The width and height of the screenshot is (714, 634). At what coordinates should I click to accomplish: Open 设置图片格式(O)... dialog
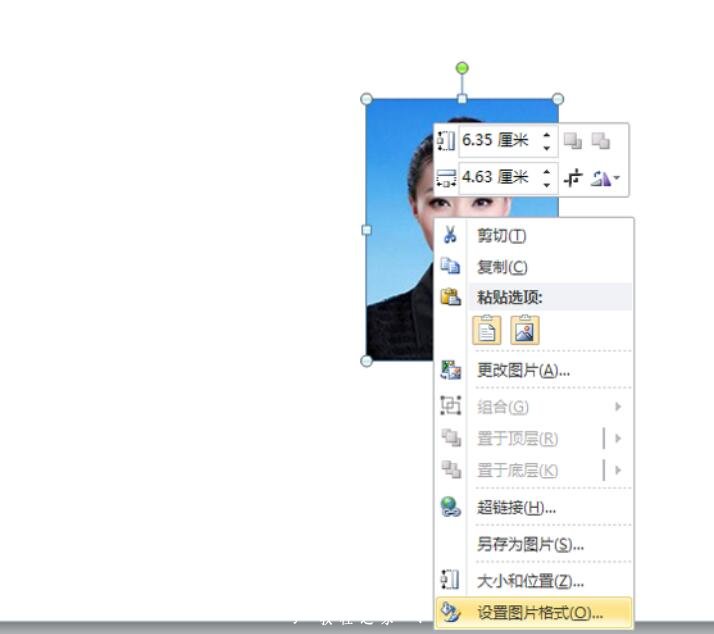pos(539,613)
